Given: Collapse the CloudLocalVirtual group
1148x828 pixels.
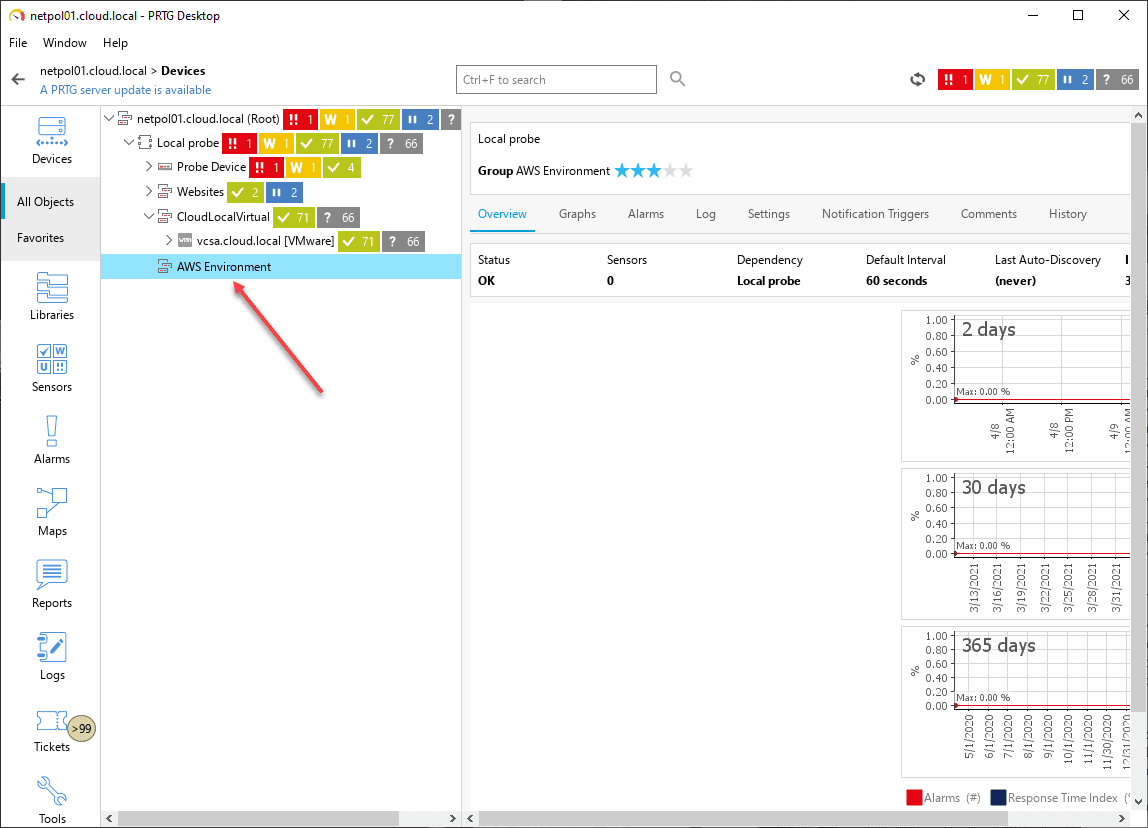Looking at the screenshot, I should click(149, 216).
